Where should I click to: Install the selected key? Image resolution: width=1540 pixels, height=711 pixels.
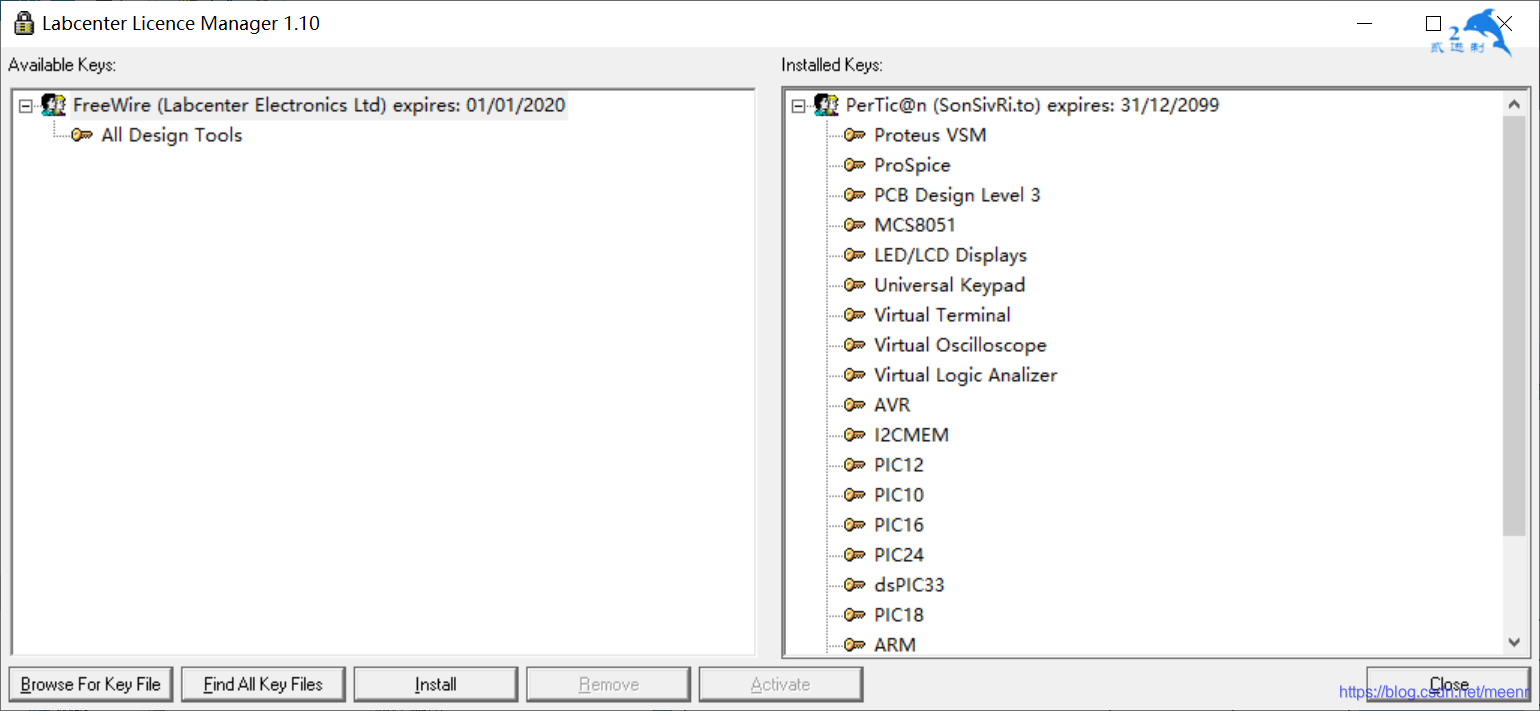click(x=436, y=685)
